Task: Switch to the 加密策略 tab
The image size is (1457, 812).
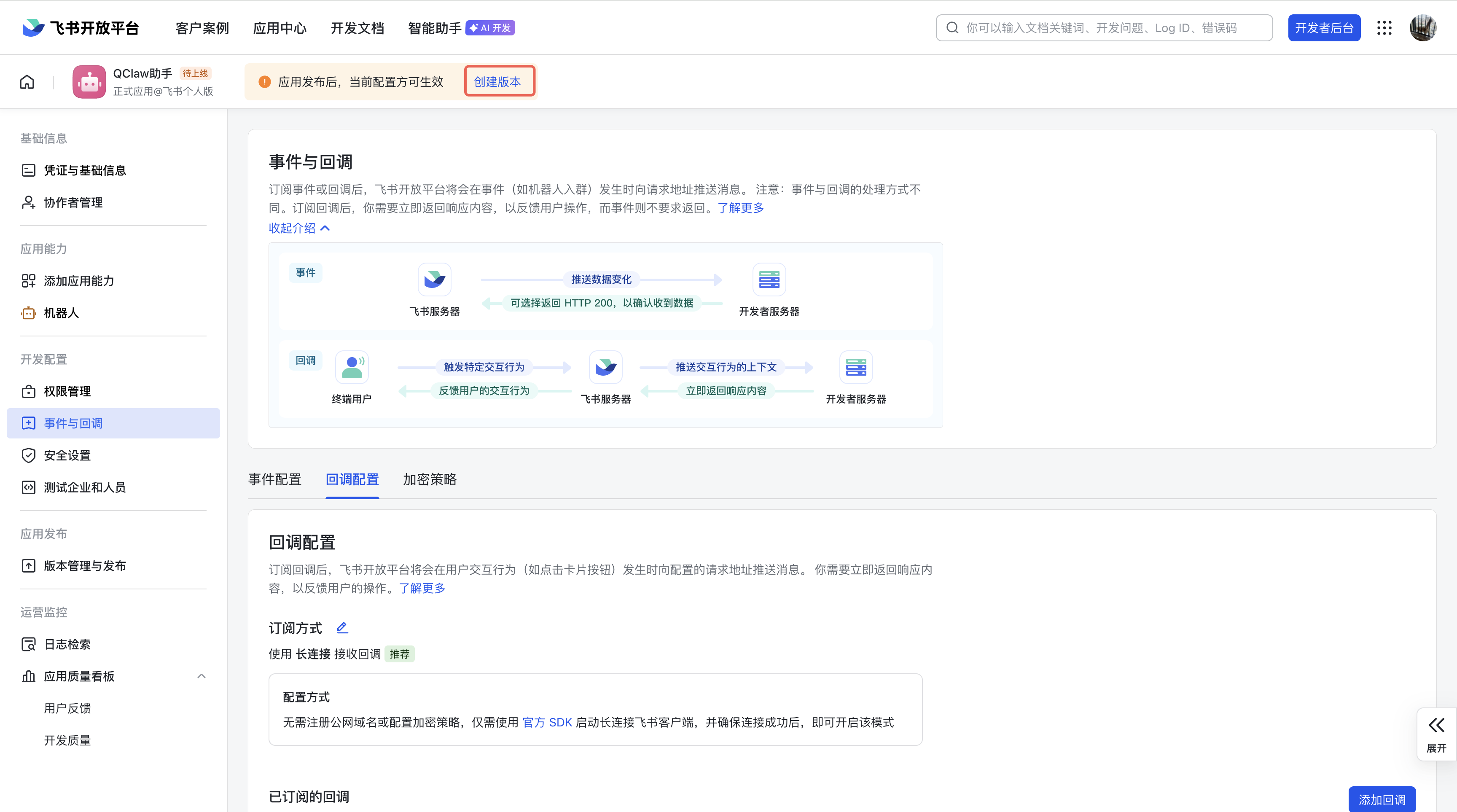Action: (x=429, y=479)
